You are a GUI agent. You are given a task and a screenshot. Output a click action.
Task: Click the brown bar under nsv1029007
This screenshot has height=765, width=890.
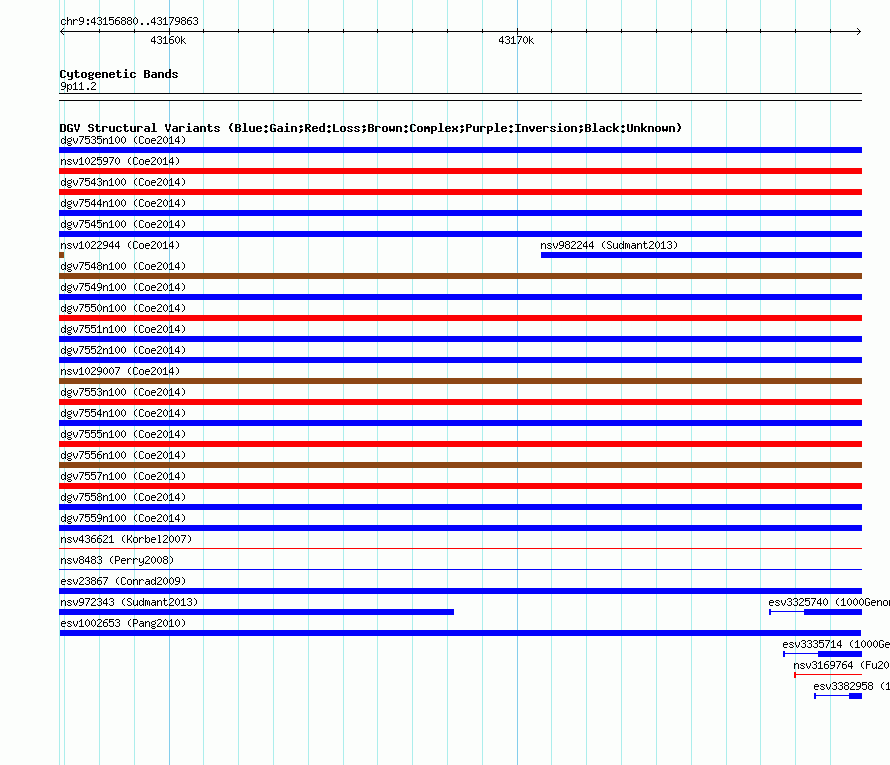(460, 381)
